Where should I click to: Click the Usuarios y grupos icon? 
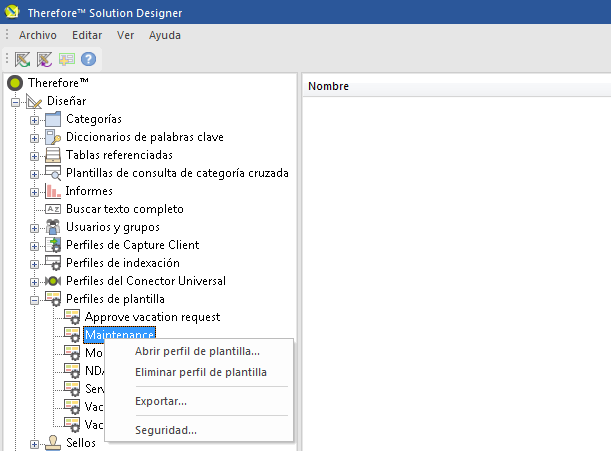tap(53, 227)
